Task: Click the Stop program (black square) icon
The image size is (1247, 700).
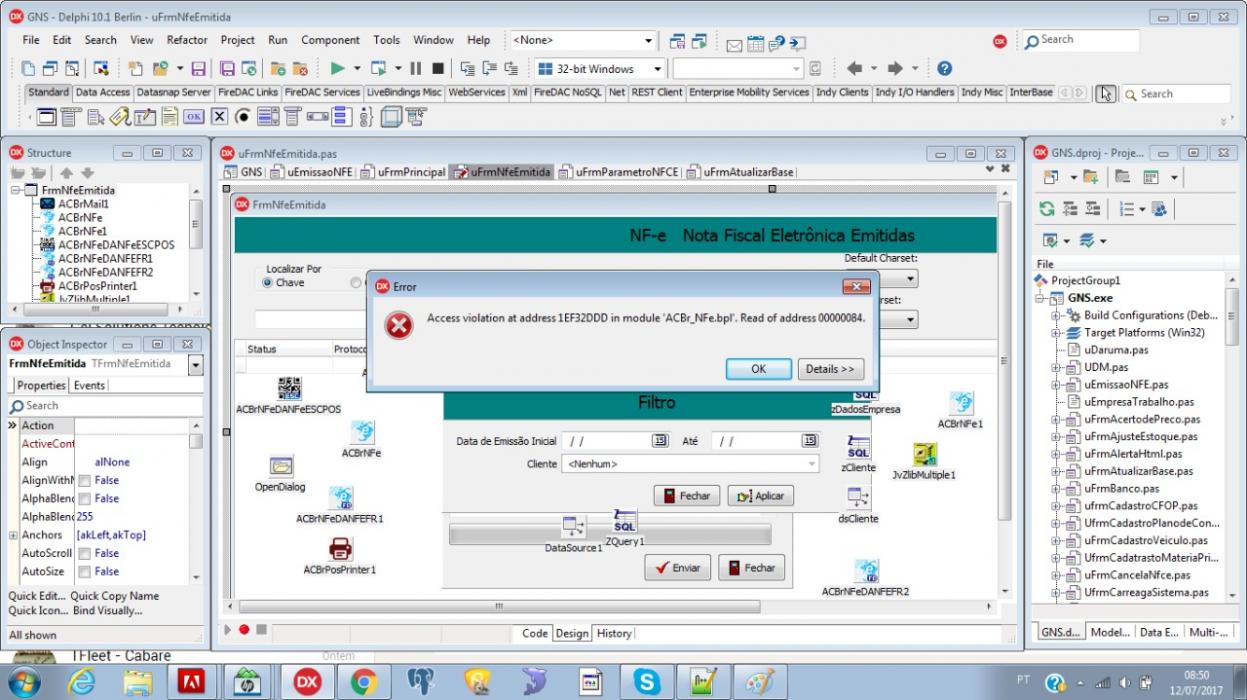Action: pos(438,69)
